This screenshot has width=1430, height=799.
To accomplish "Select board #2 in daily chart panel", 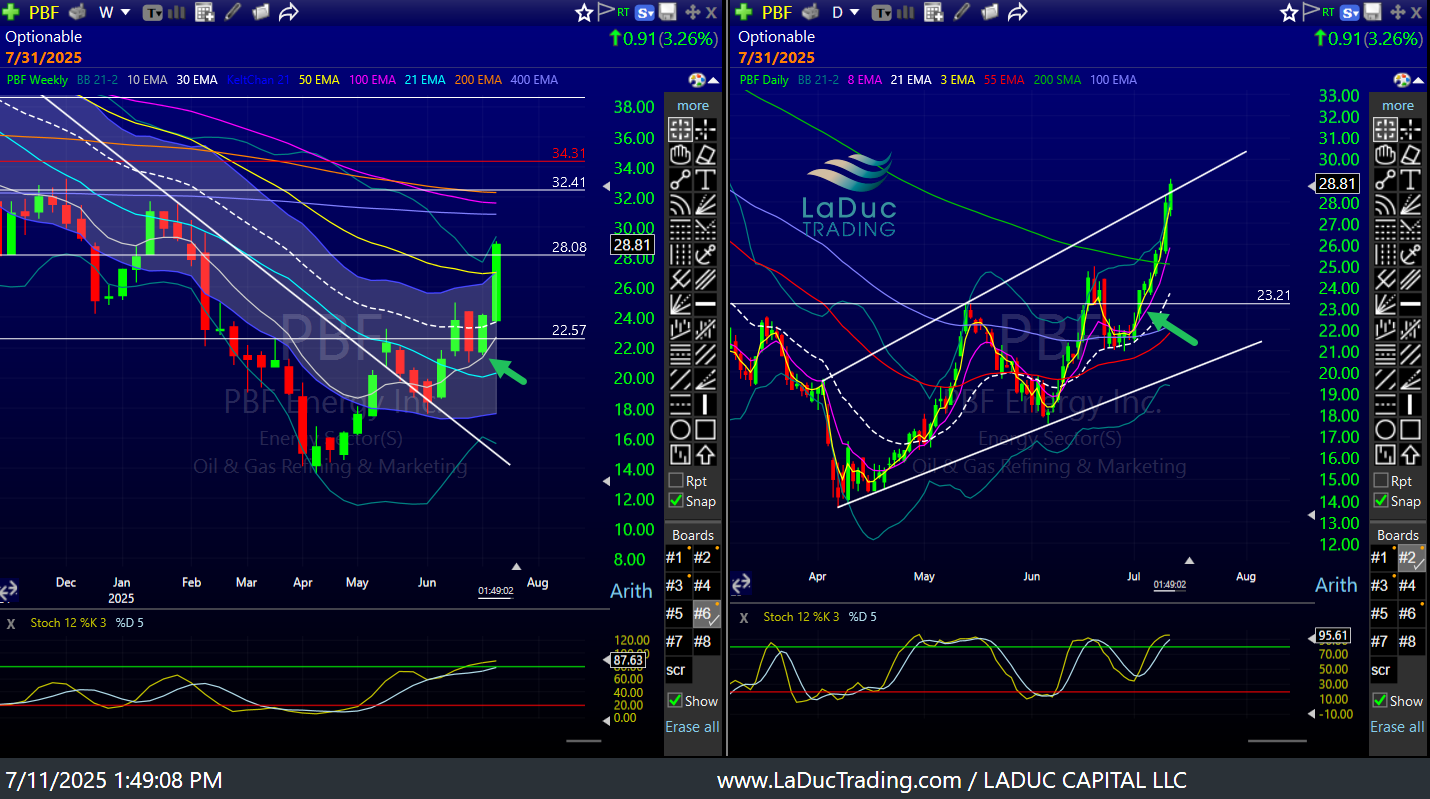I will point(1410,558).
